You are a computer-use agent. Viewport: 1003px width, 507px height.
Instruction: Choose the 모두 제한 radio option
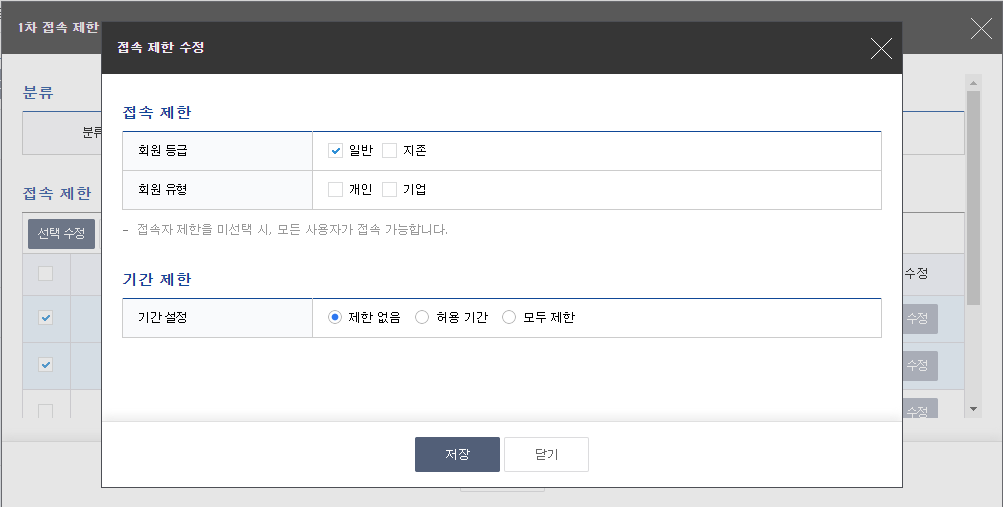pos(509,318)
